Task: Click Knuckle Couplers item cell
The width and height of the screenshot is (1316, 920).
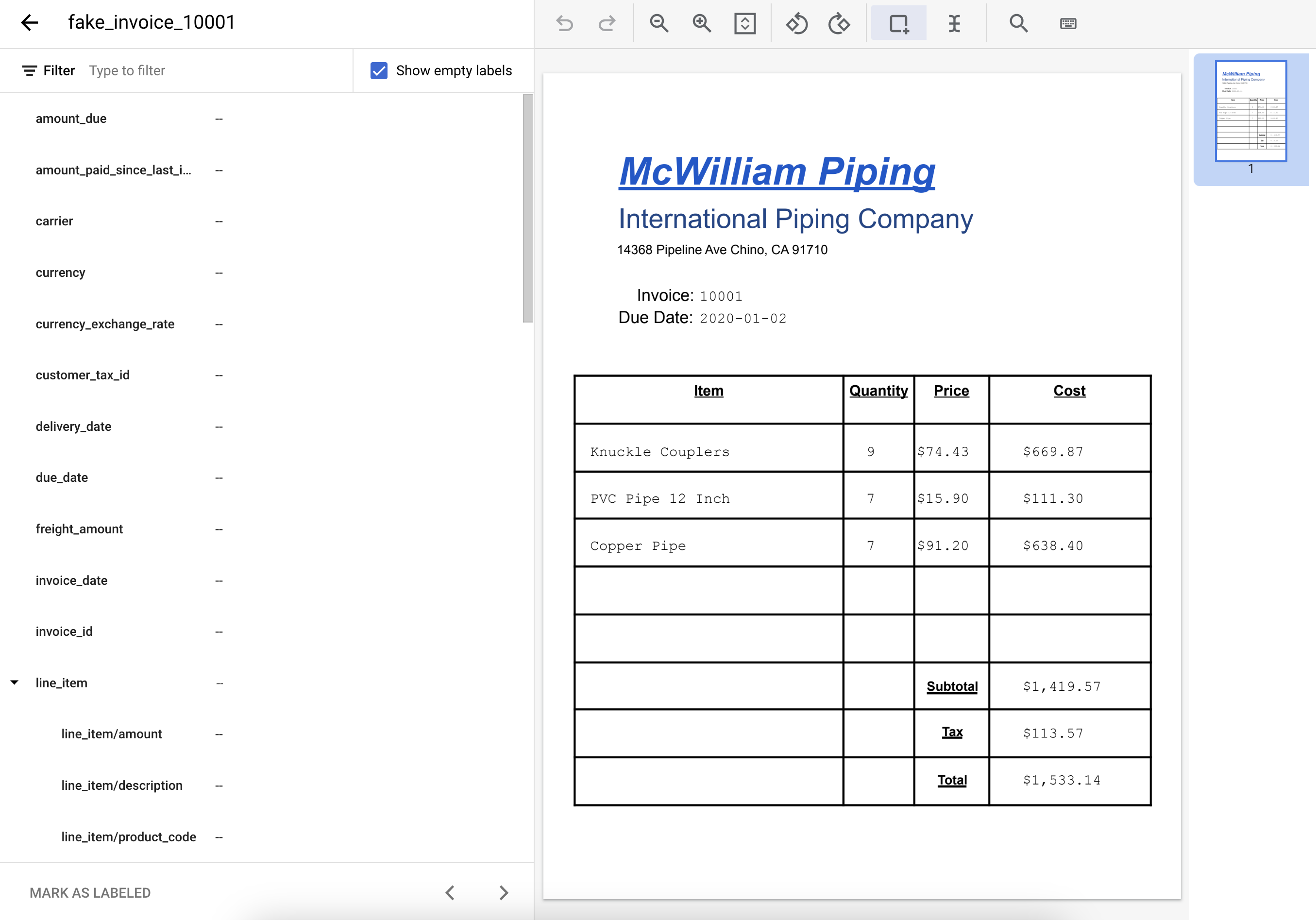Action: click(660, 452)
